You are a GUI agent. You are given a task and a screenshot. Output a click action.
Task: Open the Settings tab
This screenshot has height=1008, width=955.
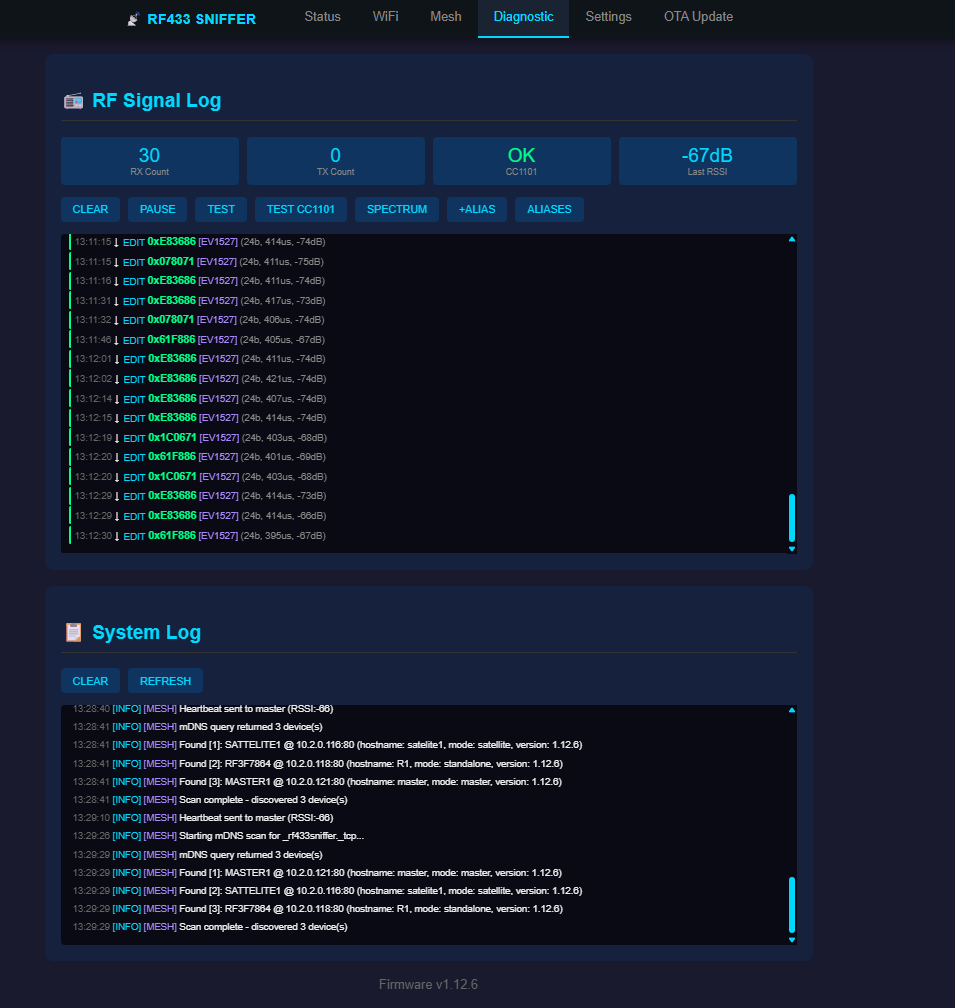tap(608, 17)
